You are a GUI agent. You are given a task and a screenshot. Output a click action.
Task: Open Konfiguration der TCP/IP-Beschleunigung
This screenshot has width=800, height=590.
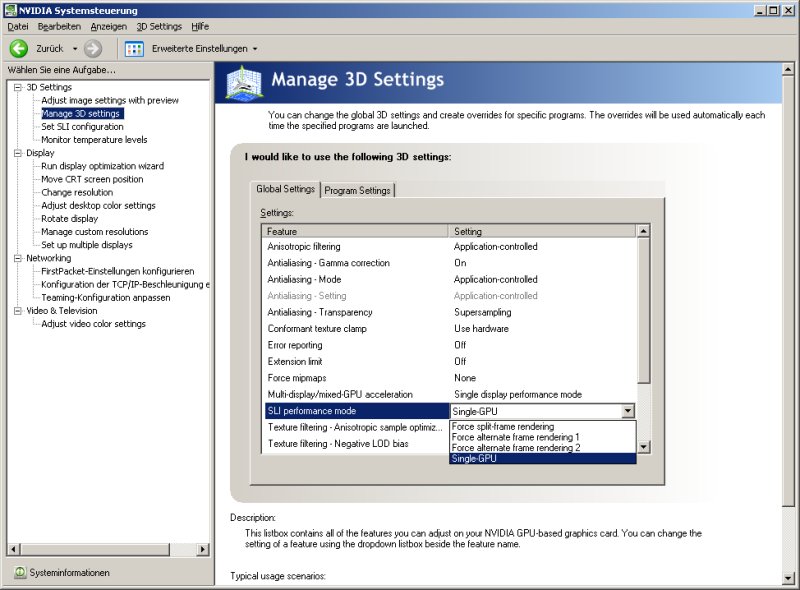[125, 285]
